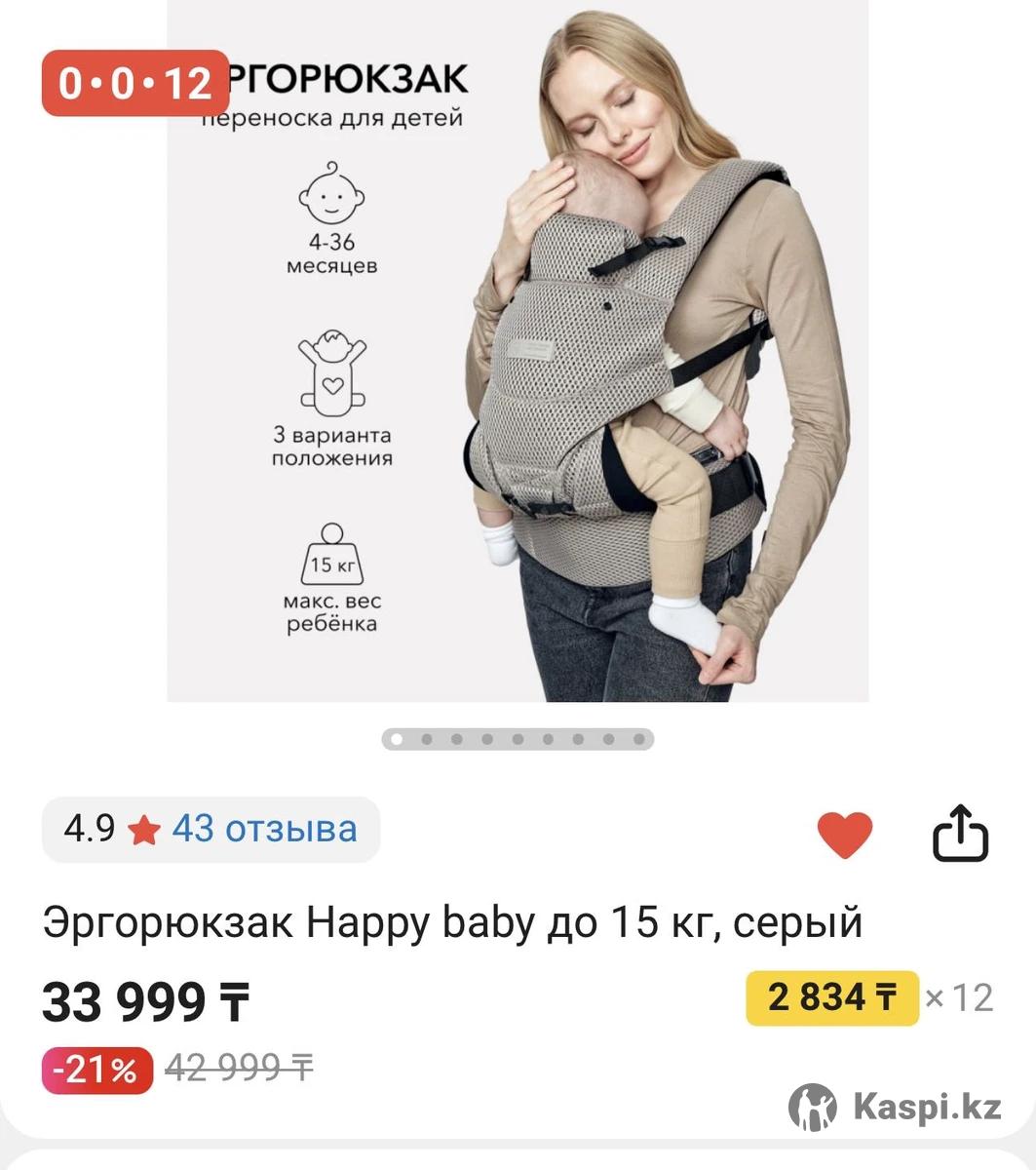This screenshot has height=1170, width=1036.
Task: Tap the ×12 months label
Action: (959, 997)
